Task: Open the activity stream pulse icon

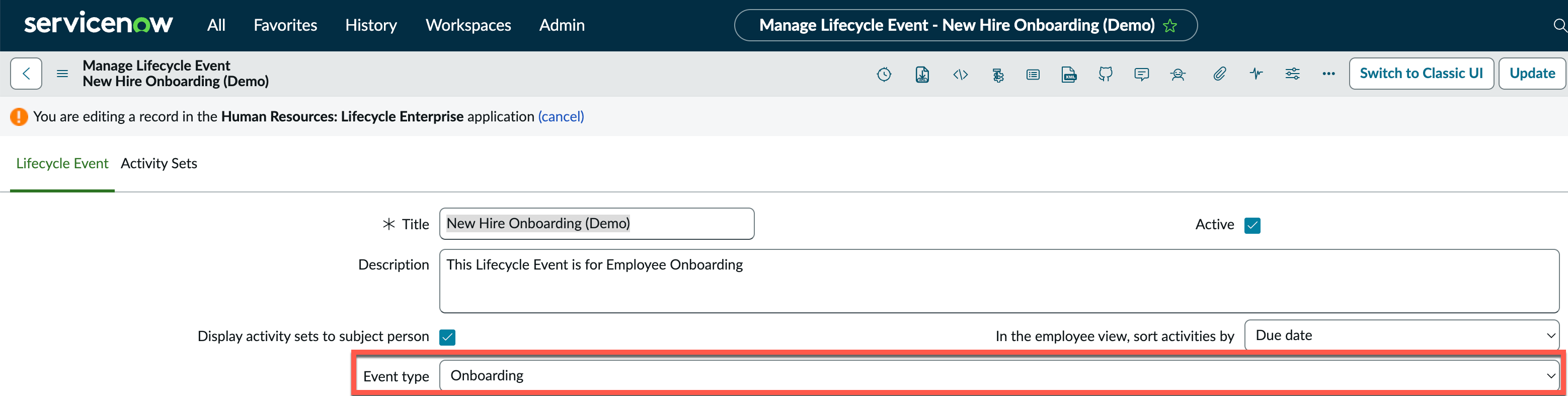Action: [x=1257, y=75]
